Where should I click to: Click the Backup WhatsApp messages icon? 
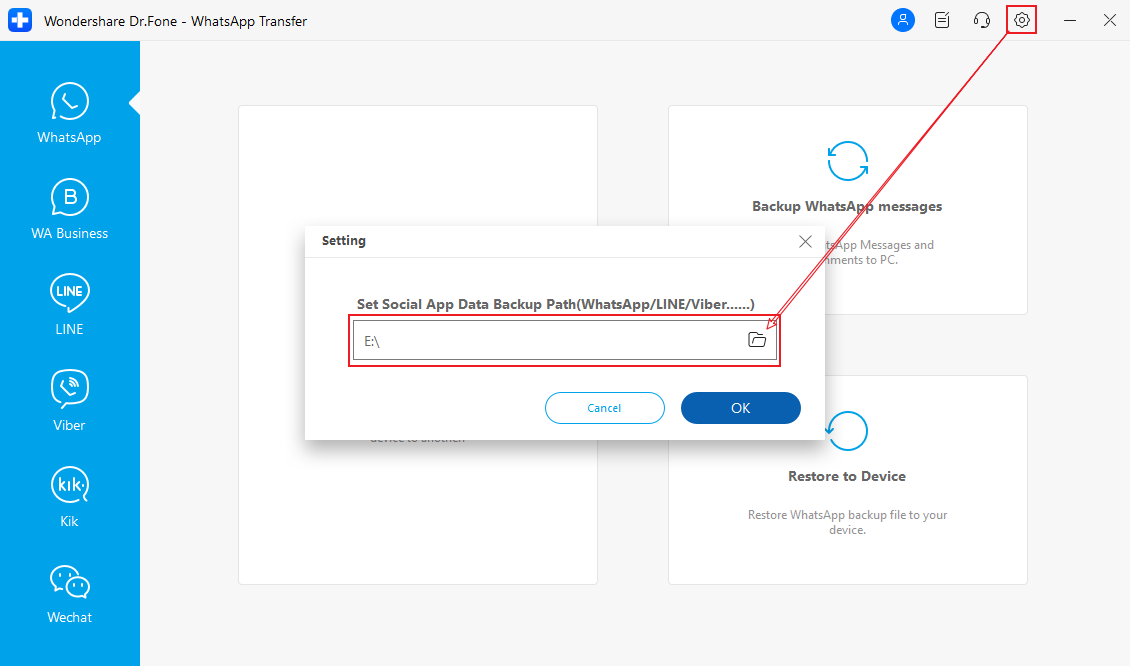(847, 160)
